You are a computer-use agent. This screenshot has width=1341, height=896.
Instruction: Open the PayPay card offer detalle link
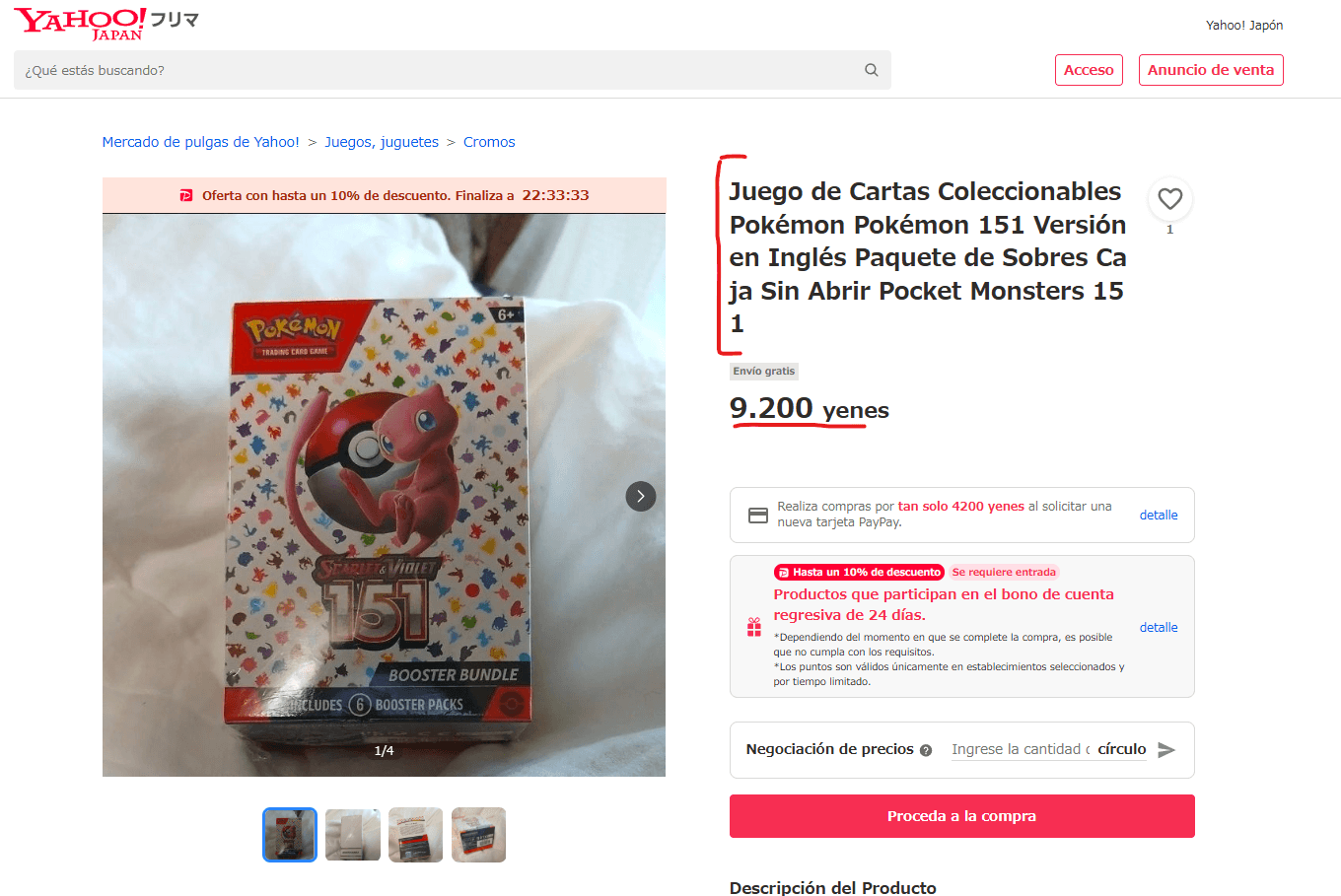tap(1159, 515)
